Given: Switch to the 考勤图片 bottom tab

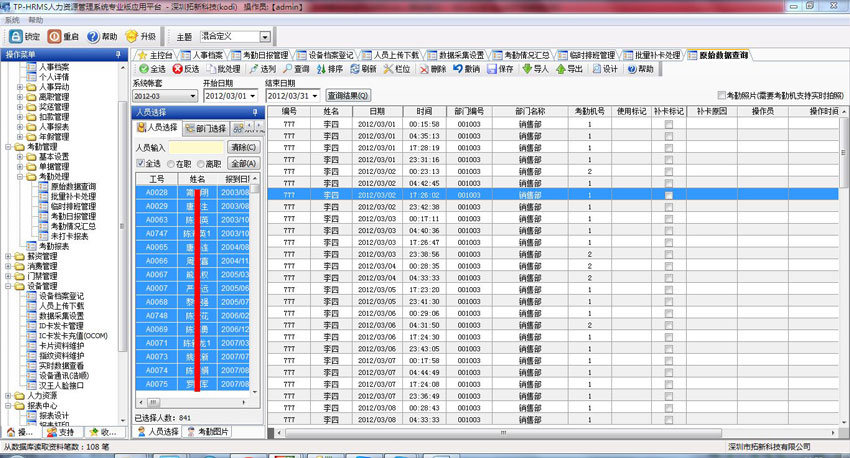Looking at the screenshot, I should (x=207, y=431).
